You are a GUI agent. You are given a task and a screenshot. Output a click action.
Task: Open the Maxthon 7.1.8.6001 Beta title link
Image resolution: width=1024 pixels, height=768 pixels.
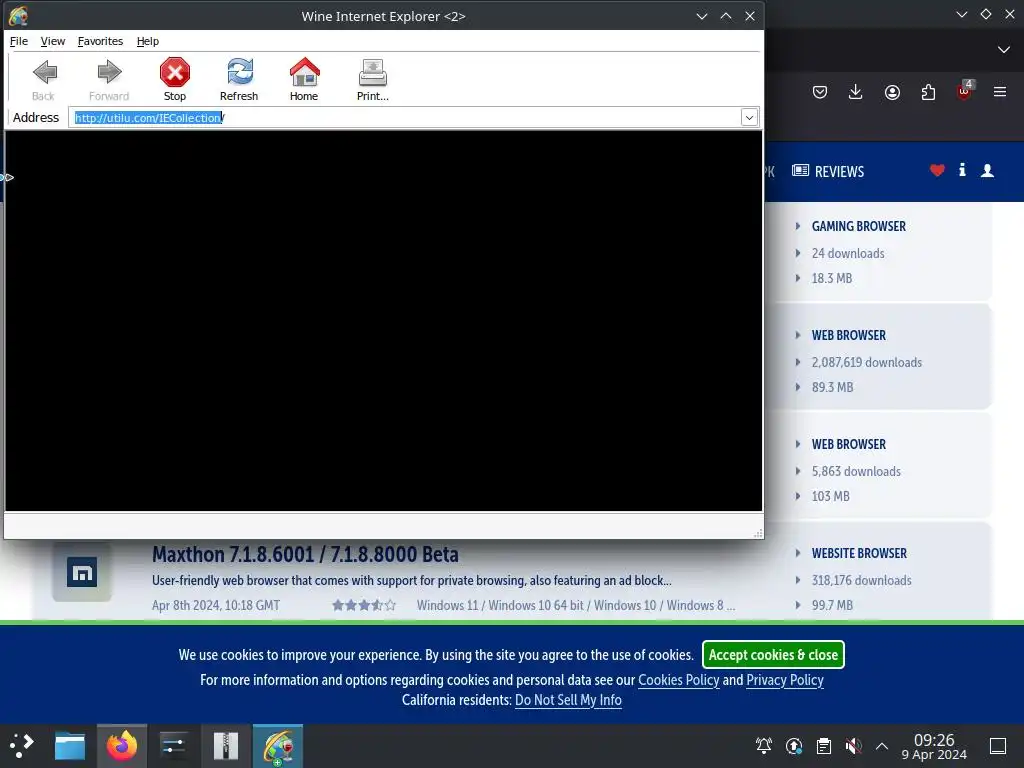click(305, 554)
